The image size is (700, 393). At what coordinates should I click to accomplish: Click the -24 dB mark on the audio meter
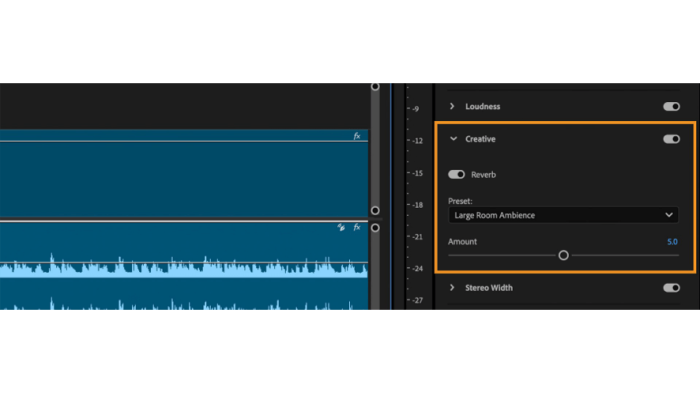click(x=417, y=268)
